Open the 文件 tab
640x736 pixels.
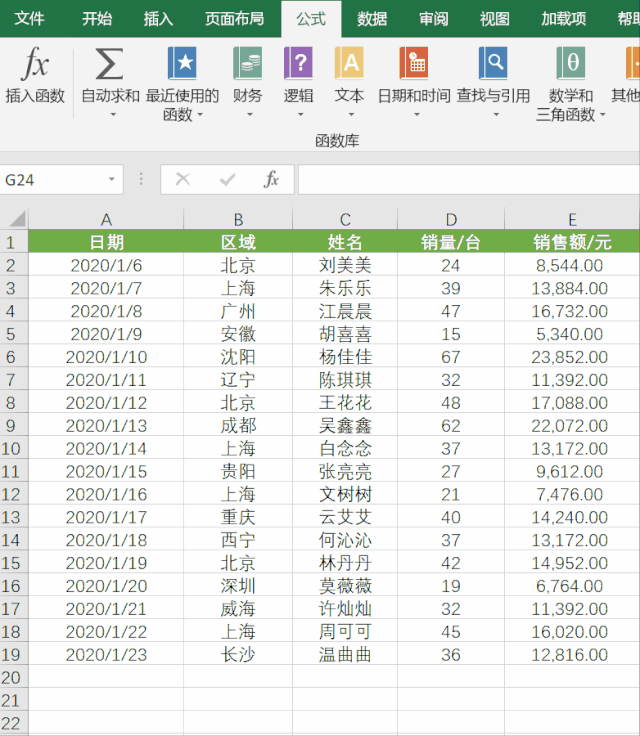pos(29,19)
